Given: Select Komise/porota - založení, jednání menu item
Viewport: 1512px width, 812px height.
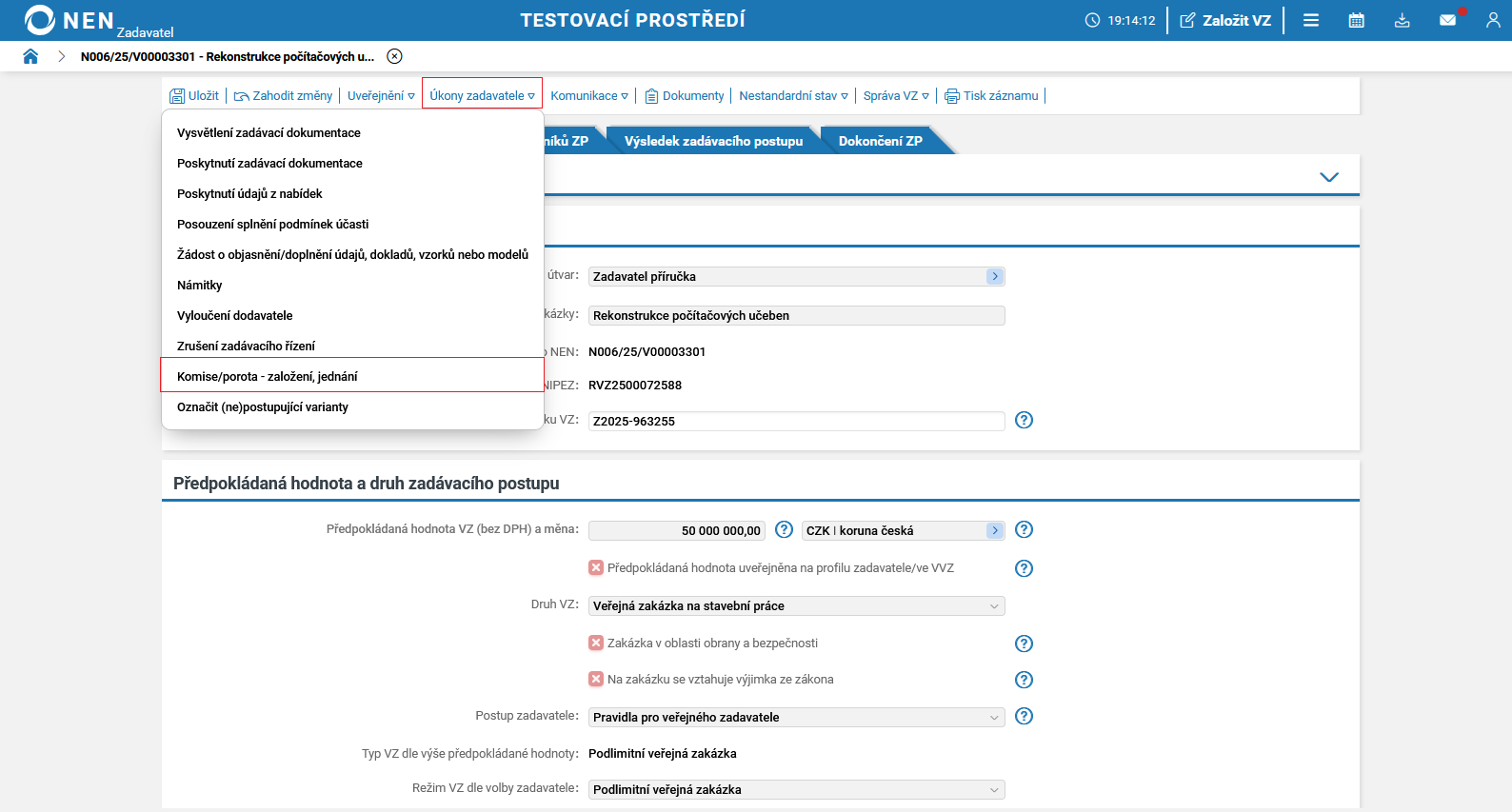Looking at the screenshot, I should pyautogui.click(x=268, y=376).
